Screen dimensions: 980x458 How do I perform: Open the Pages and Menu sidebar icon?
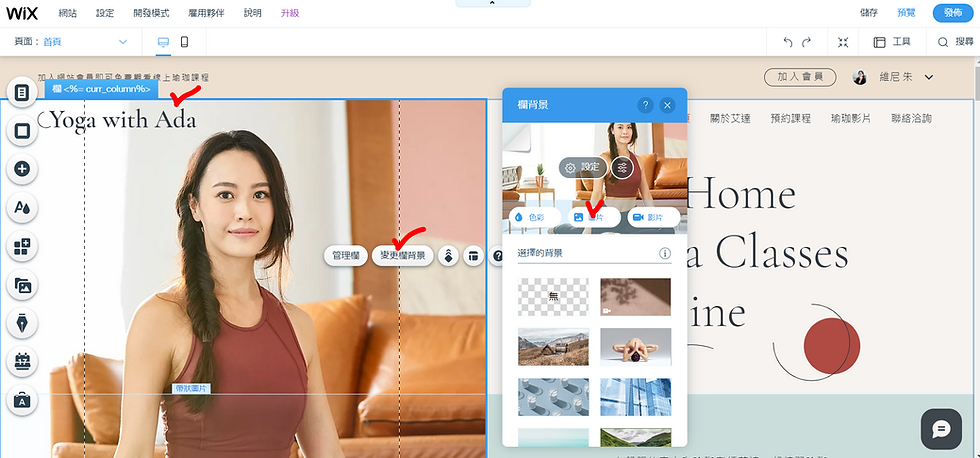click(x=22, y=93)
